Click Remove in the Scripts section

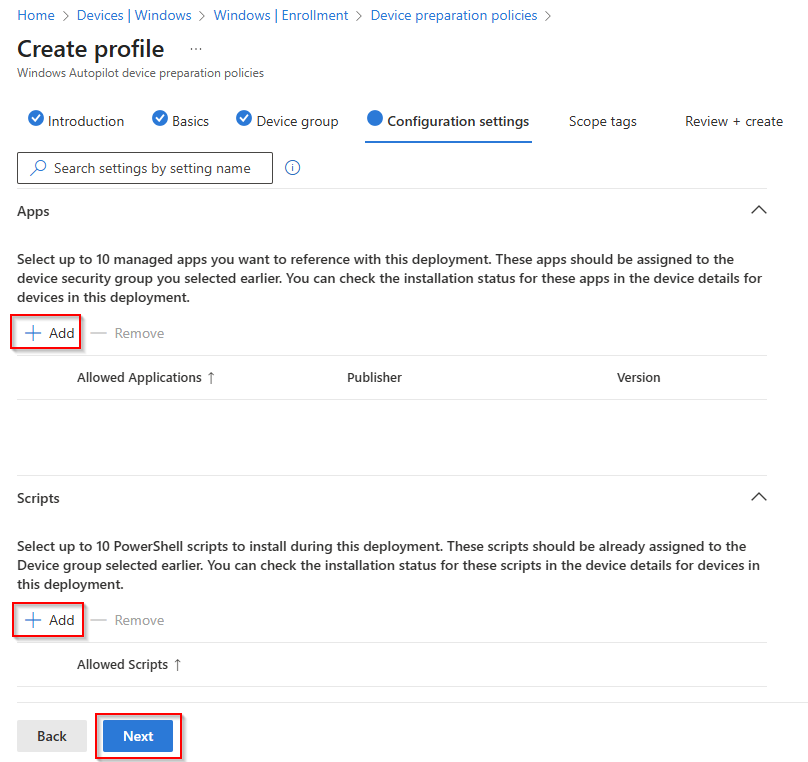(128, 620)
